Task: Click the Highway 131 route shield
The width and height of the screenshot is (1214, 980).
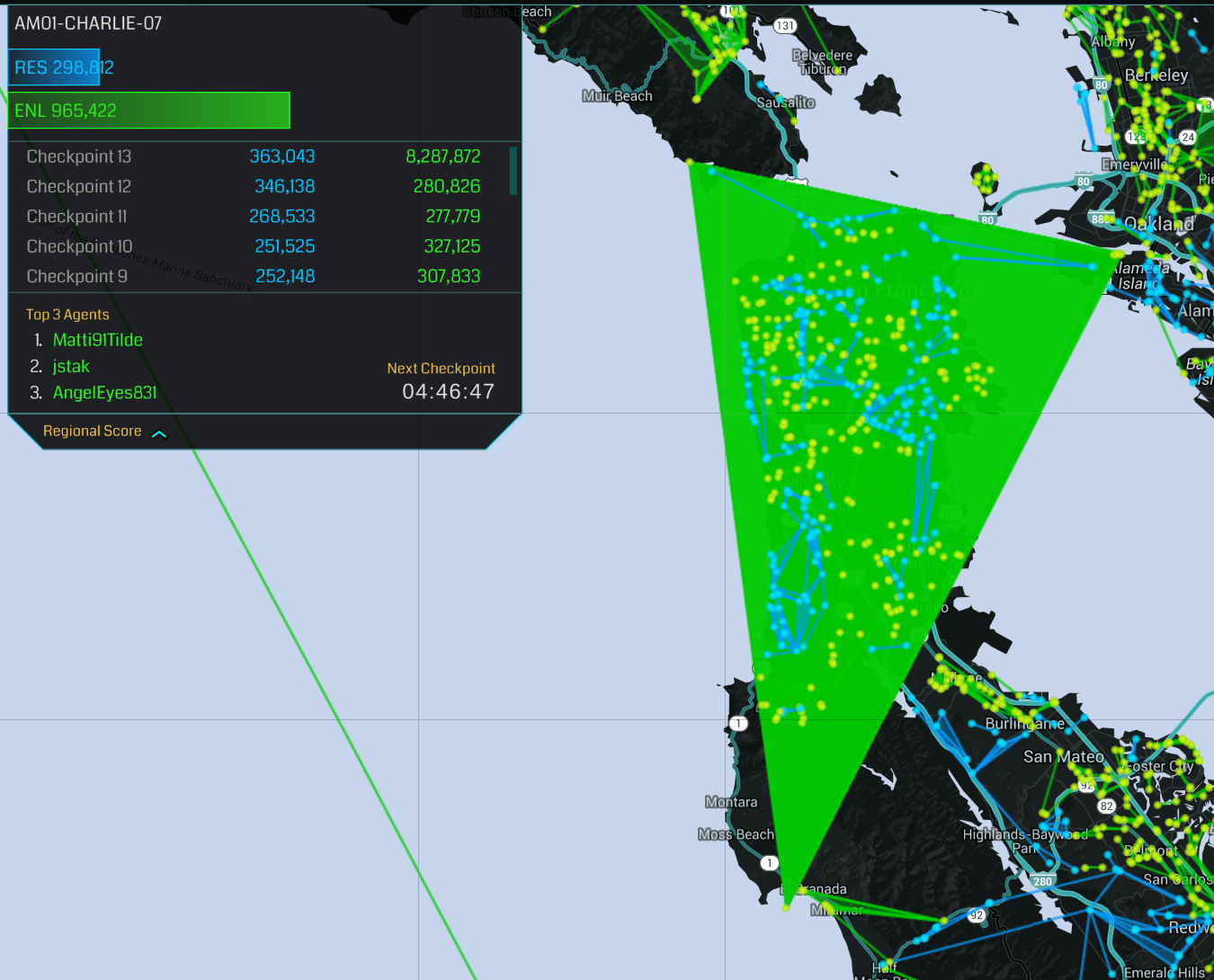Action: pyautogui.click(x=785, y=26)
